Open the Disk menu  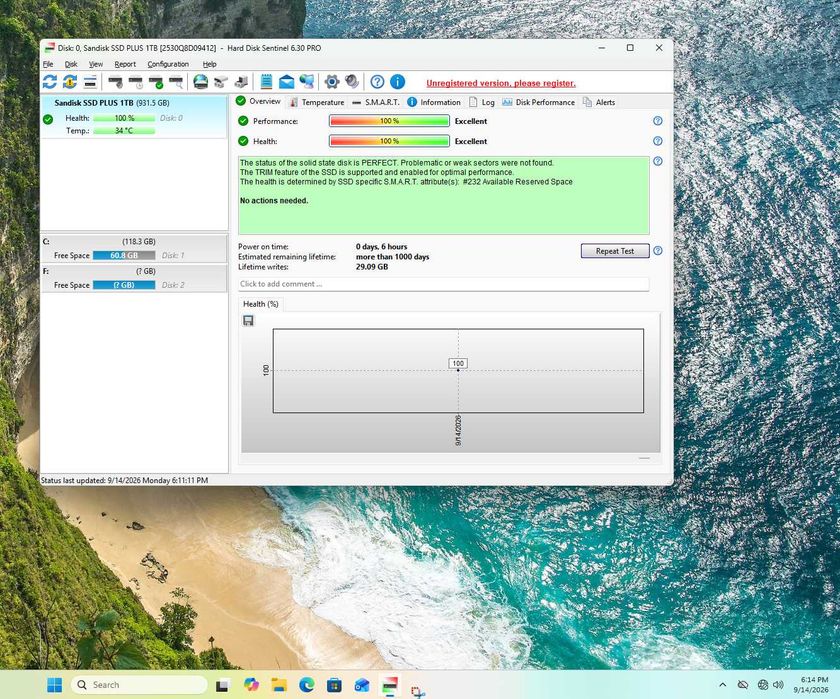click(71, 64)
